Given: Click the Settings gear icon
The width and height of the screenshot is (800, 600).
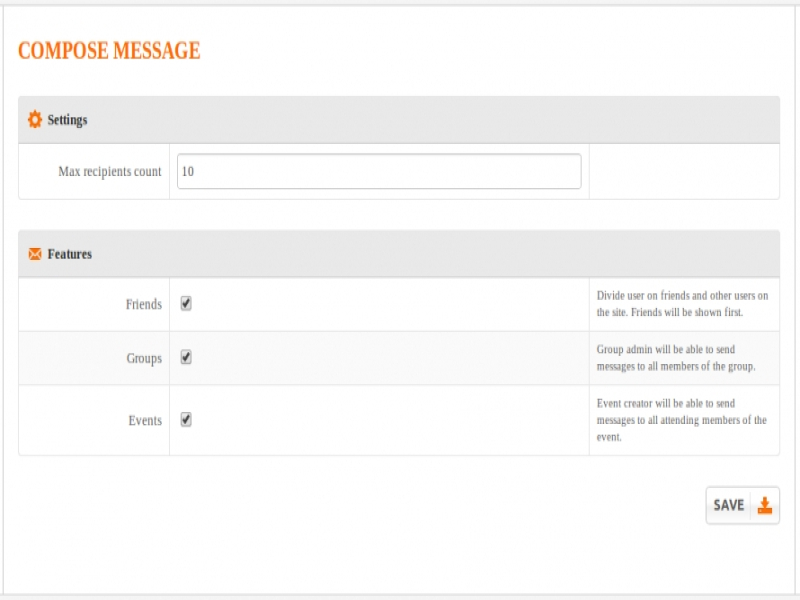Looking at the screenshot, I should click(x=35, y=120).
